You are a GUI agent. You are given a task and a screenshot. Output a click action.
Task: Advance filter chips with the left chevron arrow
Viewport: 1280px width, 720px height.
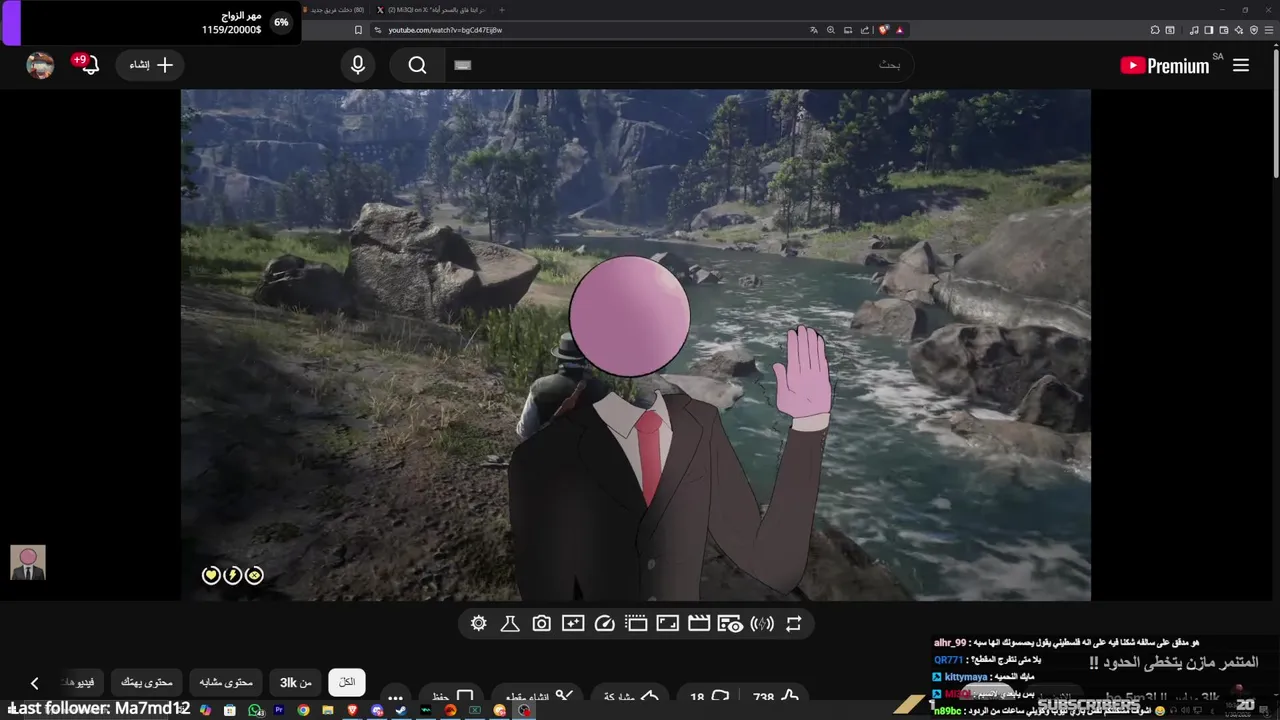tap(34, 683)
